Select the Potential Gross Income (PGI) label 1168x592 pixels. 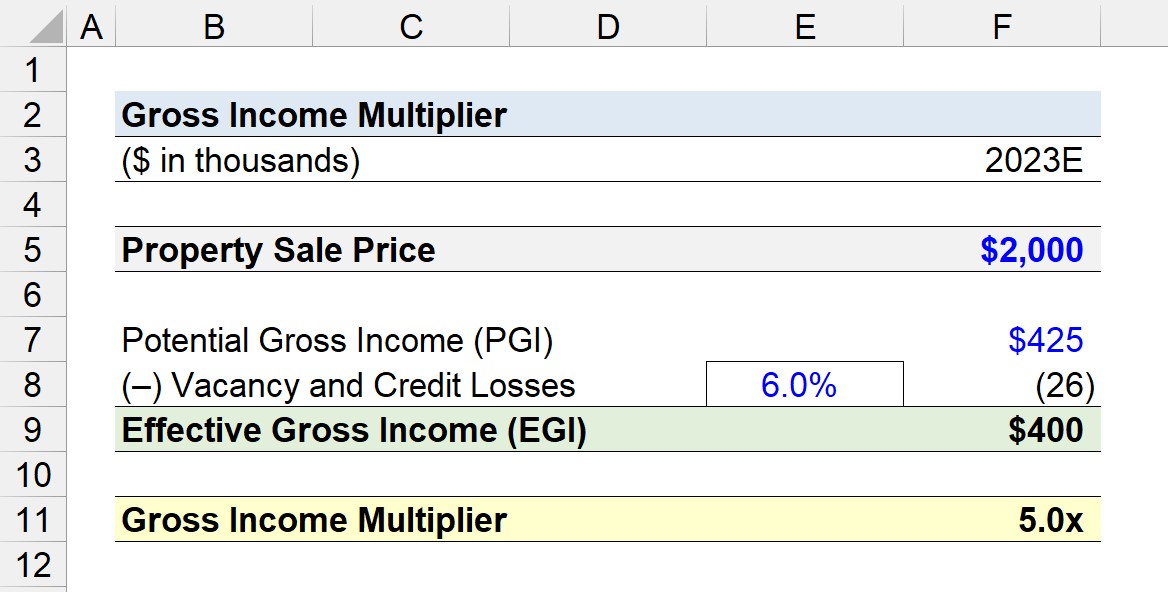[x=337, y=340]
